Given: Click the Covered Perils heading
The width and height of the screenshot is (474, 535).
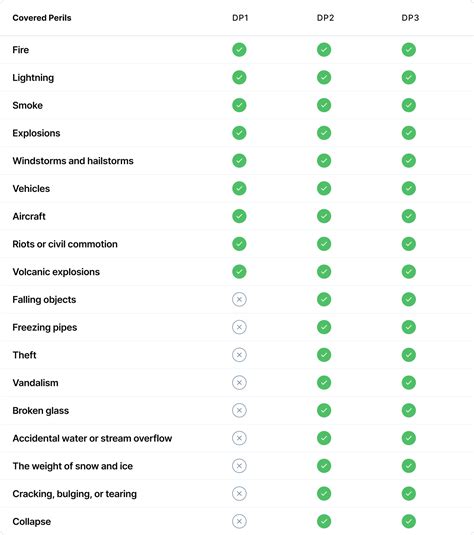Looking at the screenshot, I should tap(42, 18).
